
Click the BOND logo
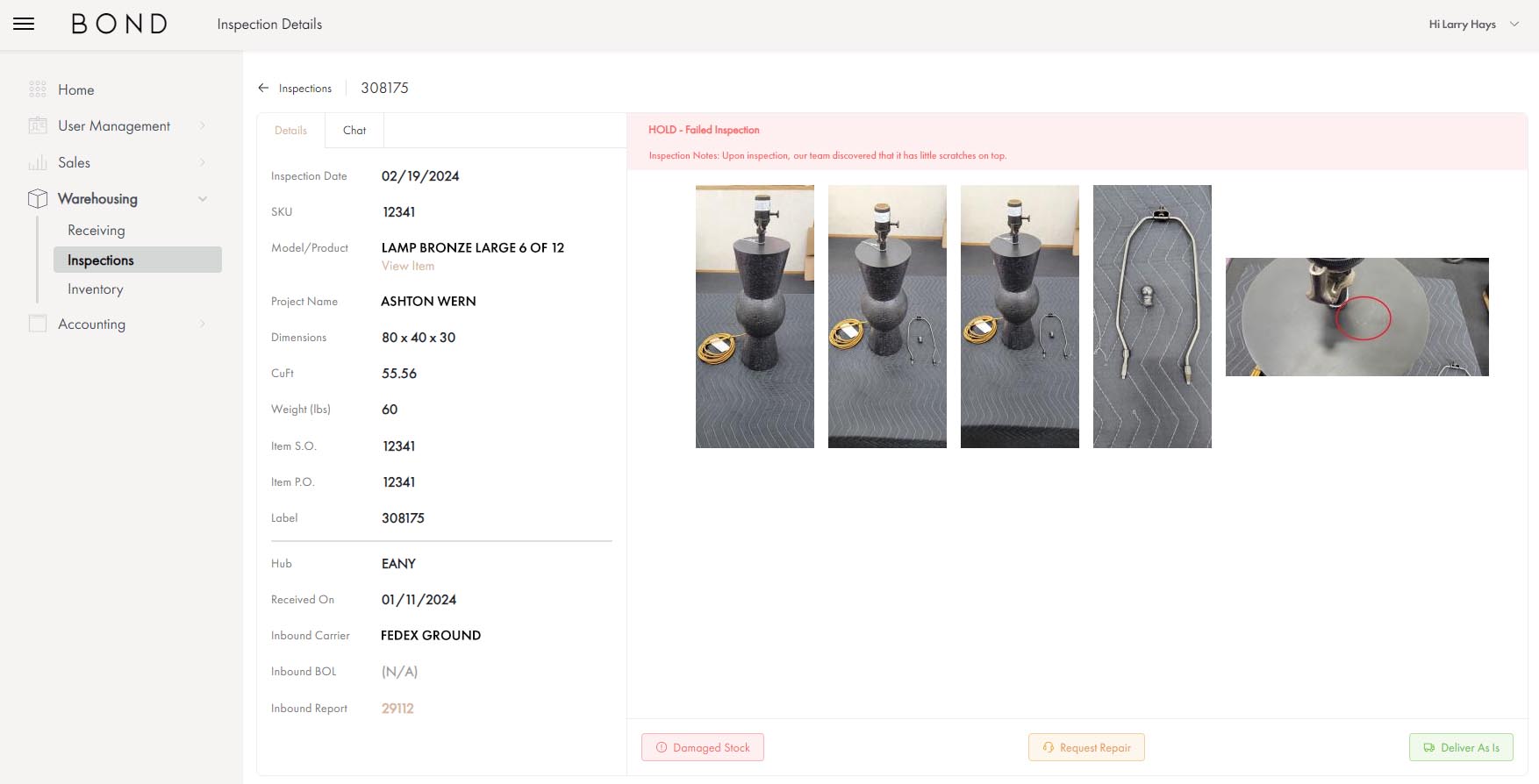point(119,25)
